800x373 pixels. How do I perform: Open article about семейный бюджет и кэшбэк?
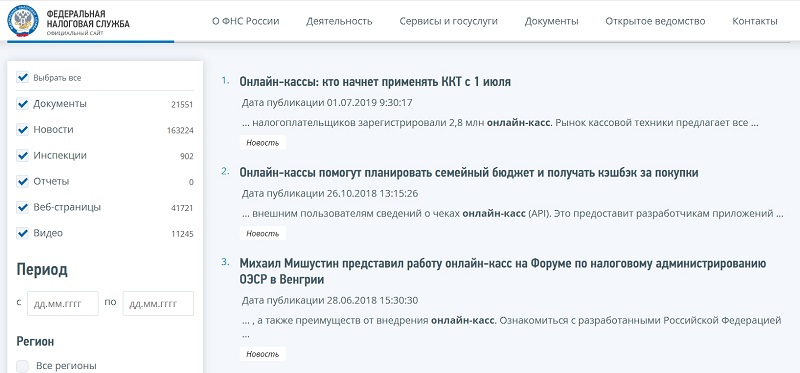coord(469,172)
